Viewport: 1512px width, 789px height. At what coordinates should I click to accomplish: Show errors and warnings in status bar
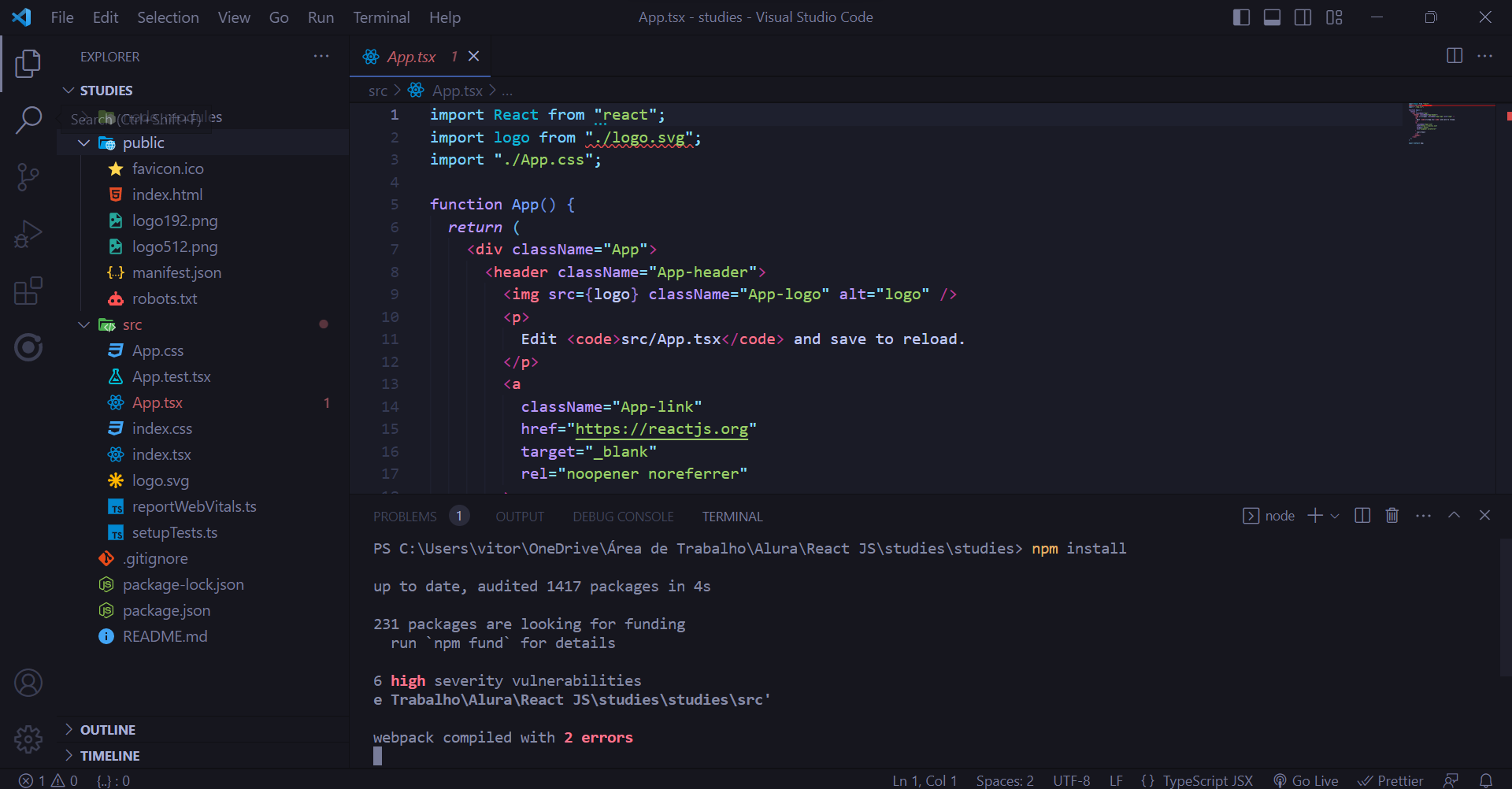[x=48, y=780]
